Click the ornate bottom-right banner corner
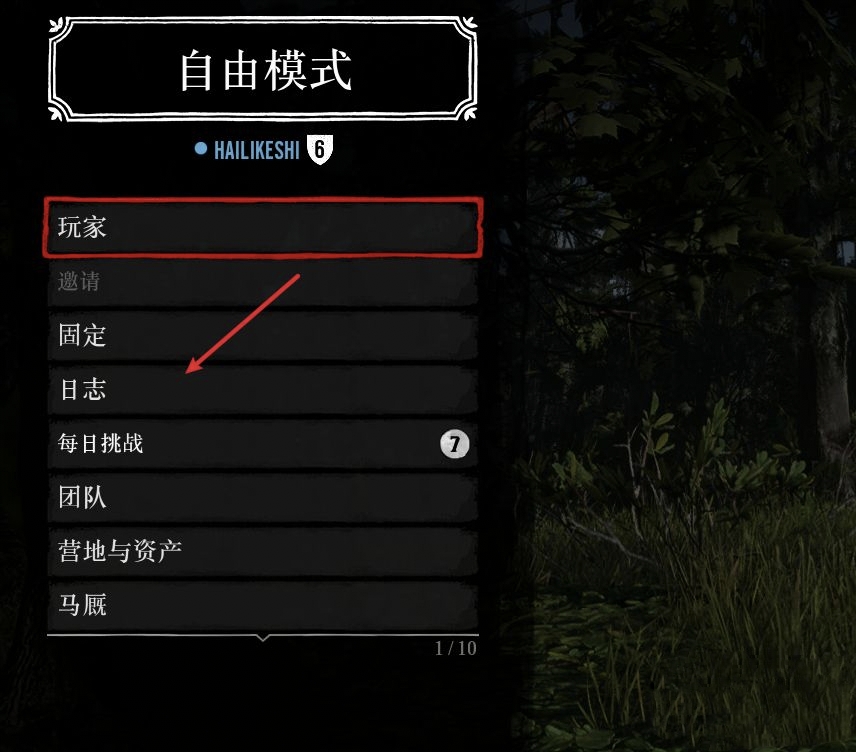Image resolution: width=856 pixels, height=752 pixels. [467, 110]
